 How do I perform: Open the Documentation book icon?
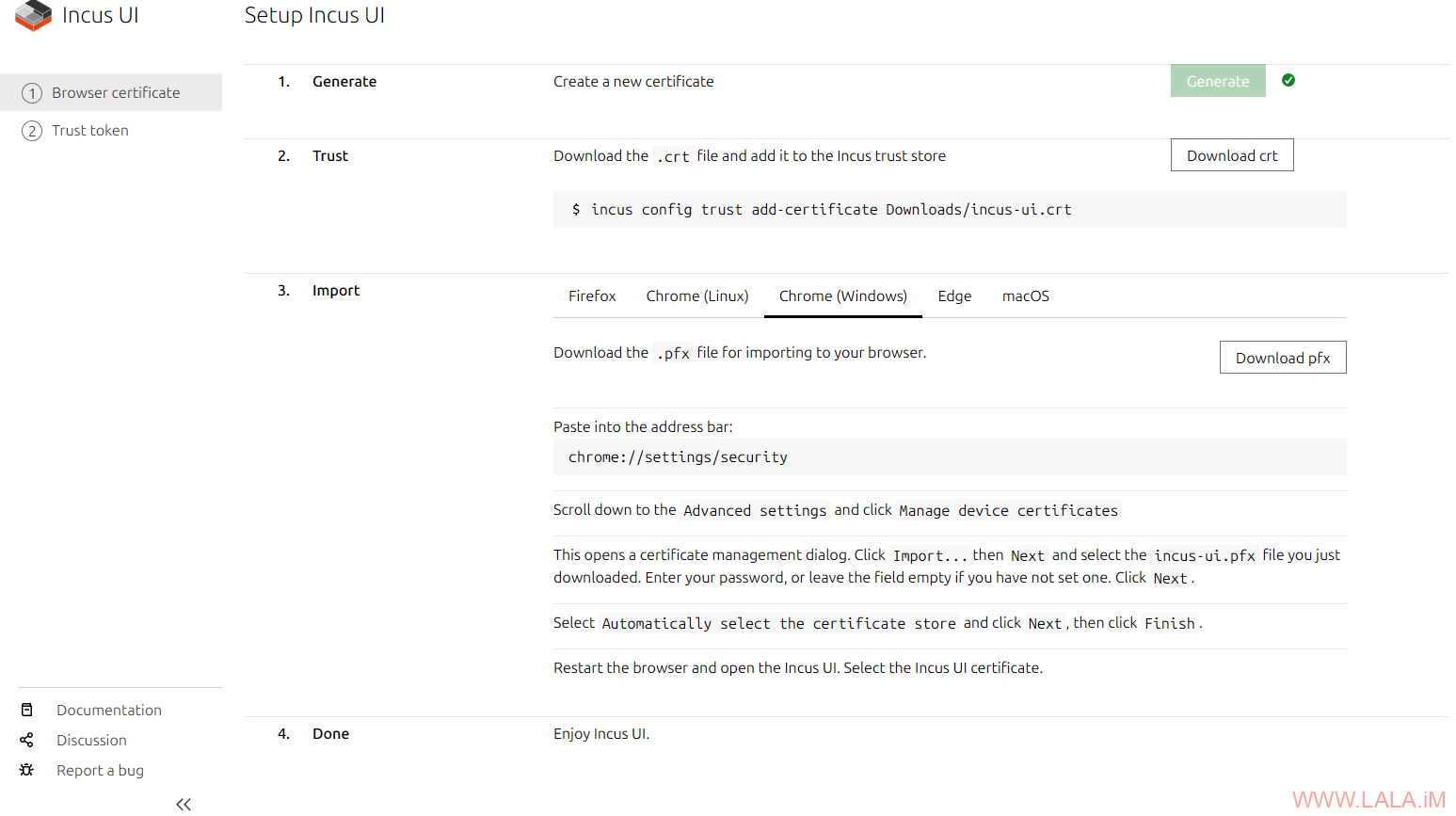coord(27,711)
